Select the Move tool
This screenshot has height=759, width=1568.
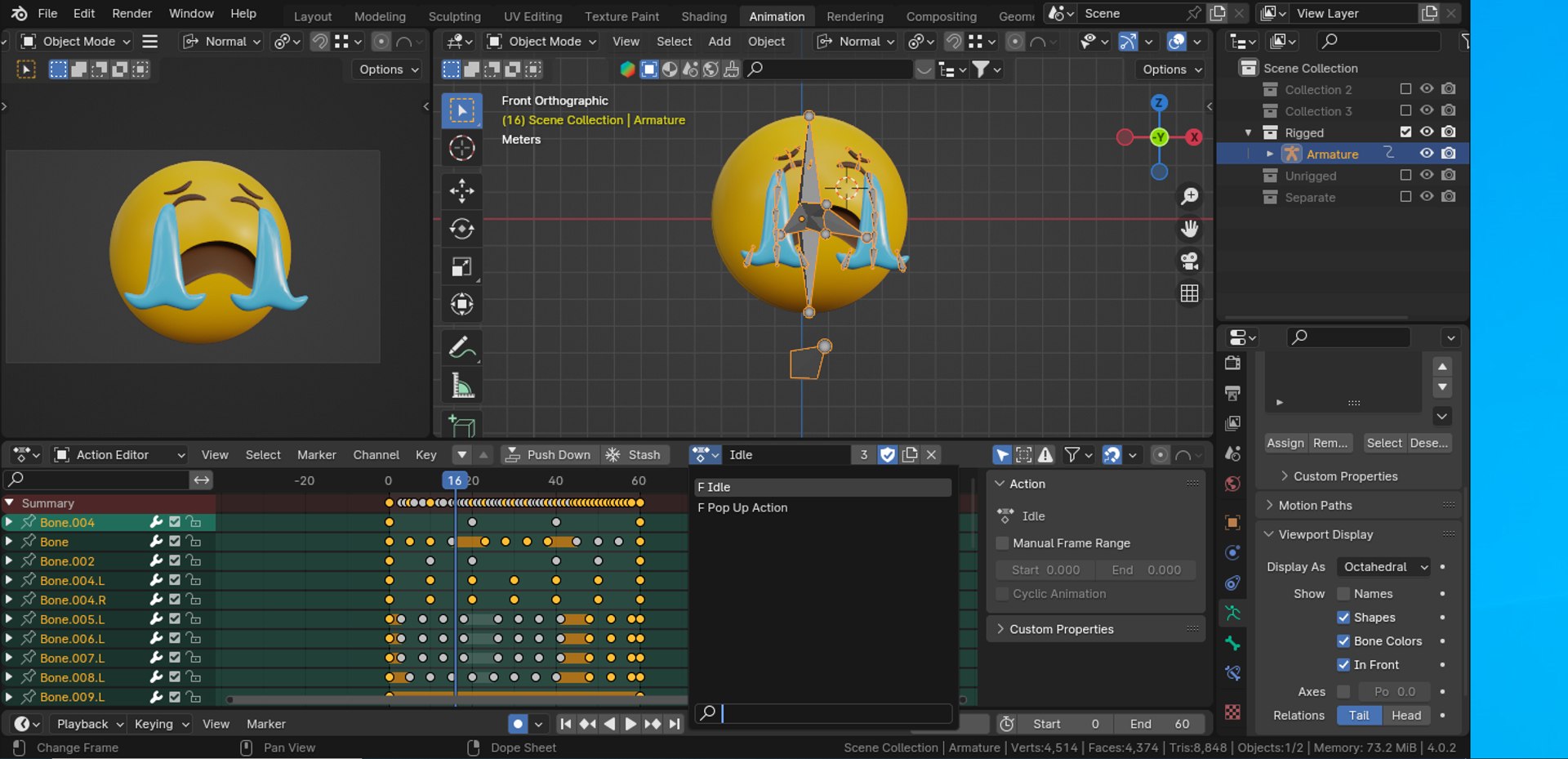461,191
